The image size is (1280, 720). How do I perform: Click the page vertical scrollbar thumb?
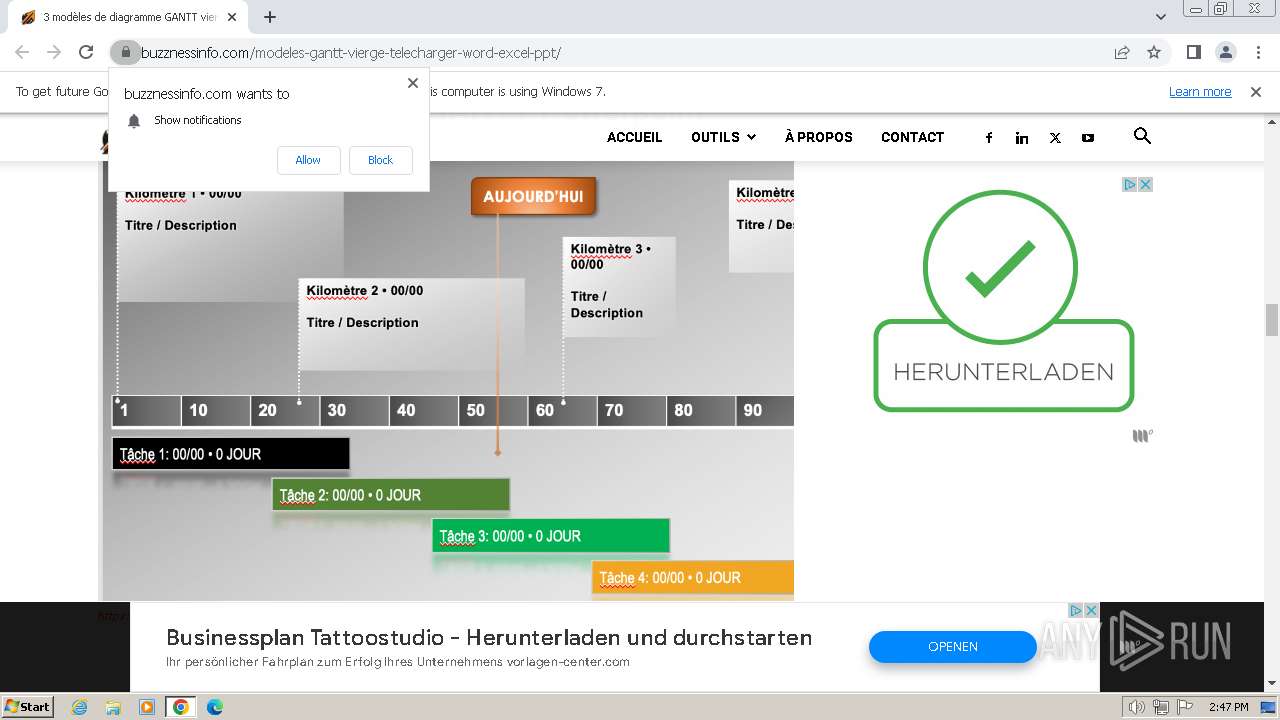click(1272, 320)
